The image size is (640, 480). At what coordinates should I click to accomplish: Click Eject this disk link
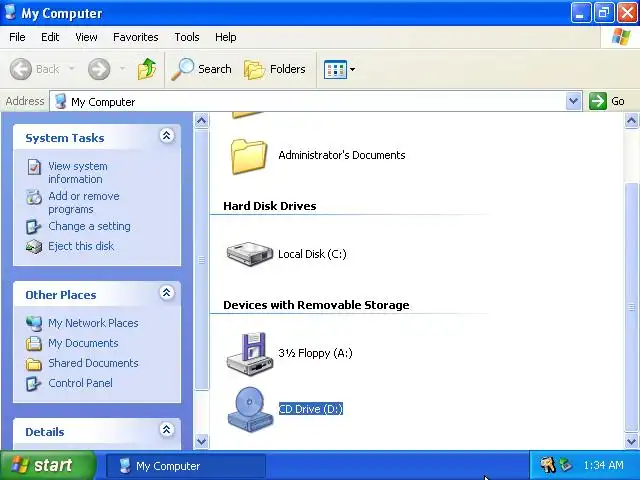81,246
